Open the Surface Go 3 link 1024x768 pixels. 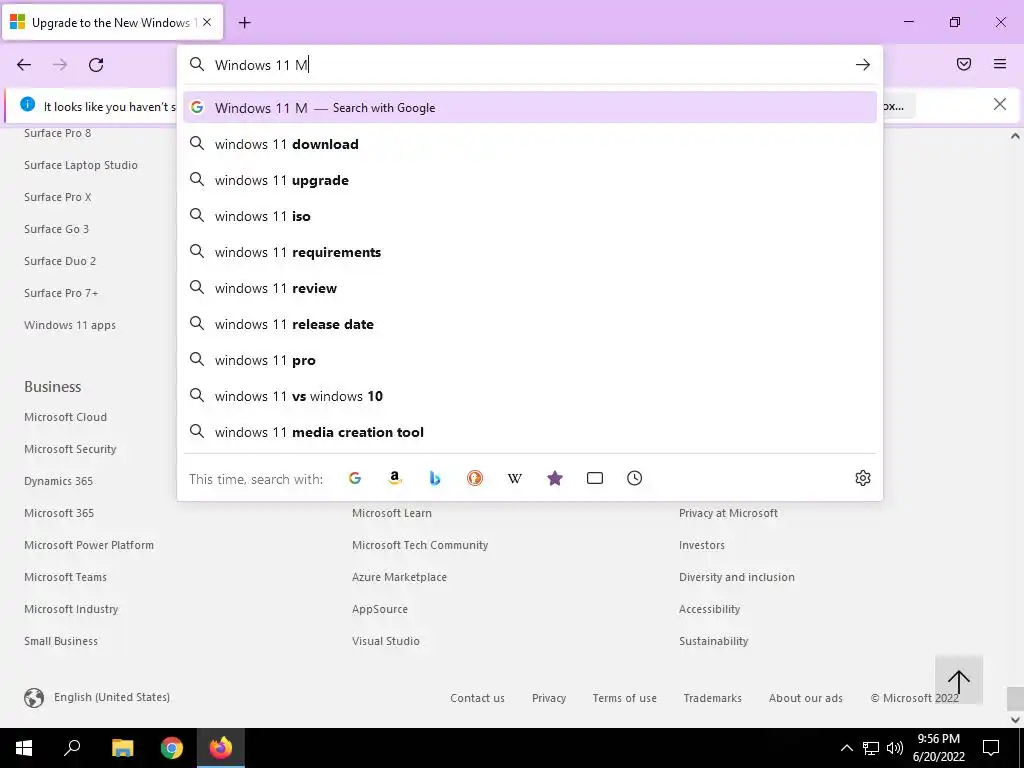click(x=56, y=229)
